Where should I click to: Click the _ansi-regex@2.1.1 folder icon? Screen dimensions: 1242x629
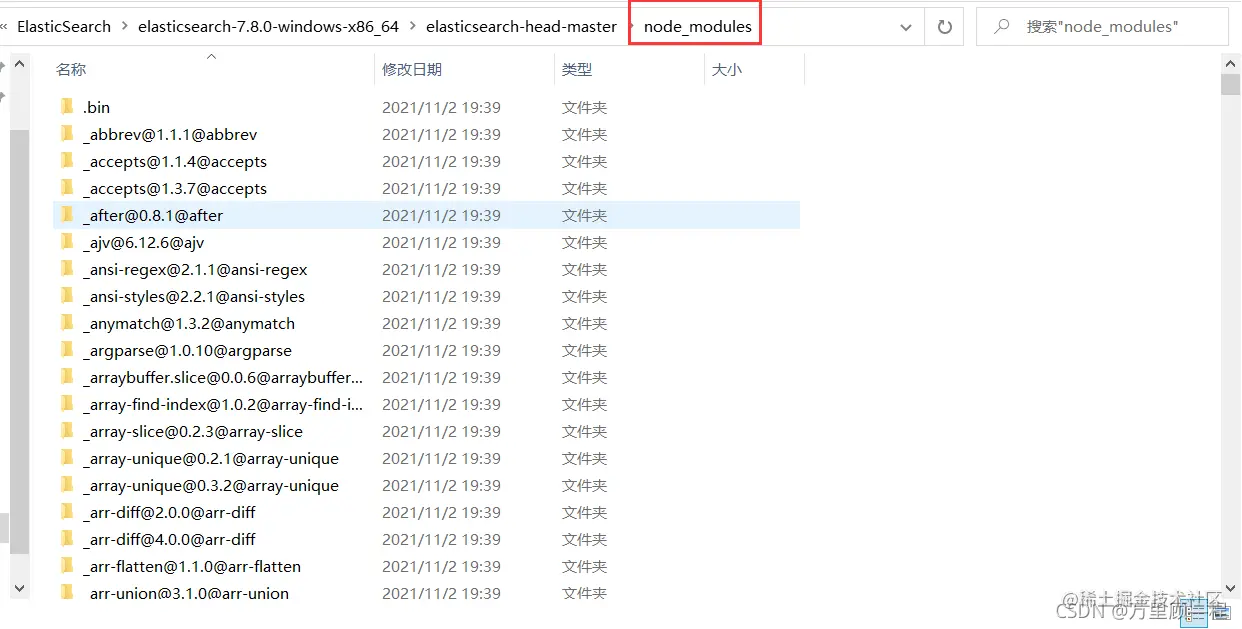click(x=67, y=269)
